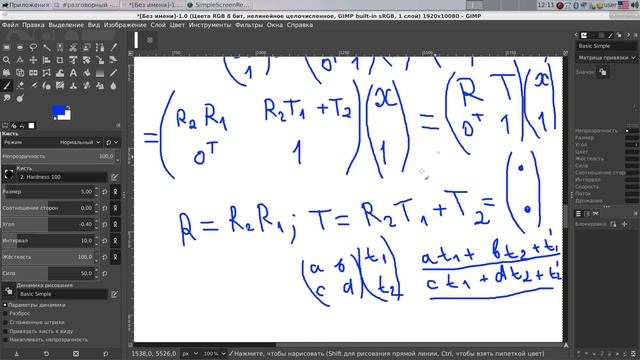640x360 pixels.
Task: Enable Накапливать непрозрачность checkbox
Action: pyautogui.click(x=5, y=340)
